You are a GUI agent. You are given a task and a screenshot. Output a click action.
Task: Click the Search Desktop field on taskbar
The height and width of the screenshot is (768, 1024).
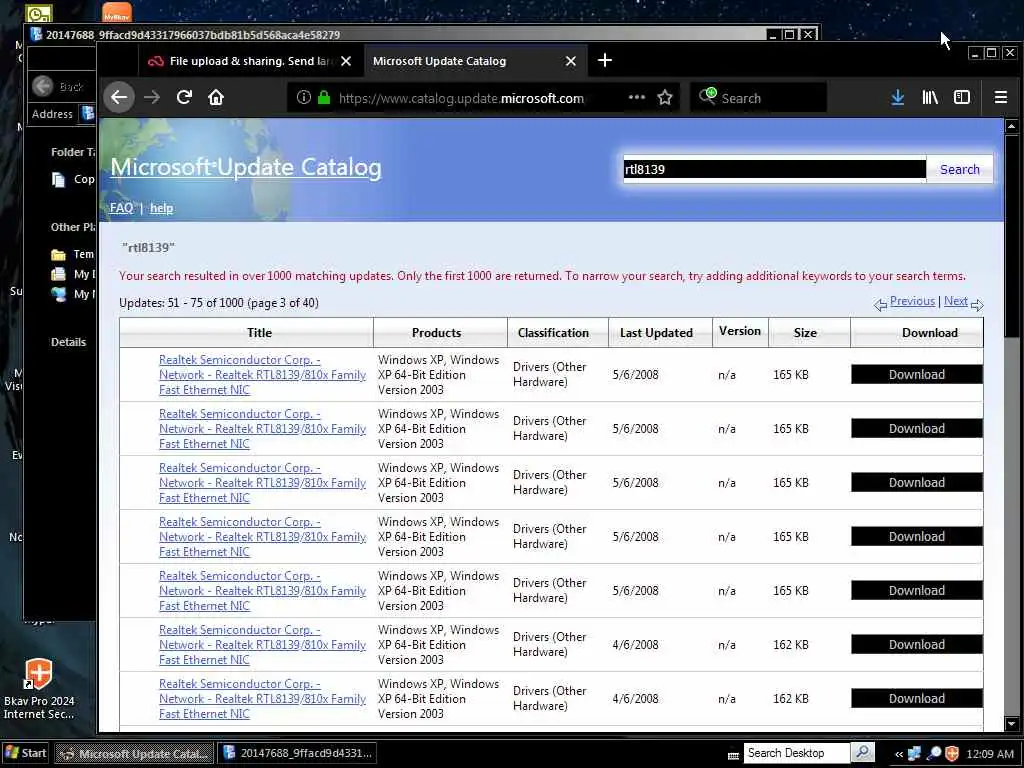coord(796,753)
